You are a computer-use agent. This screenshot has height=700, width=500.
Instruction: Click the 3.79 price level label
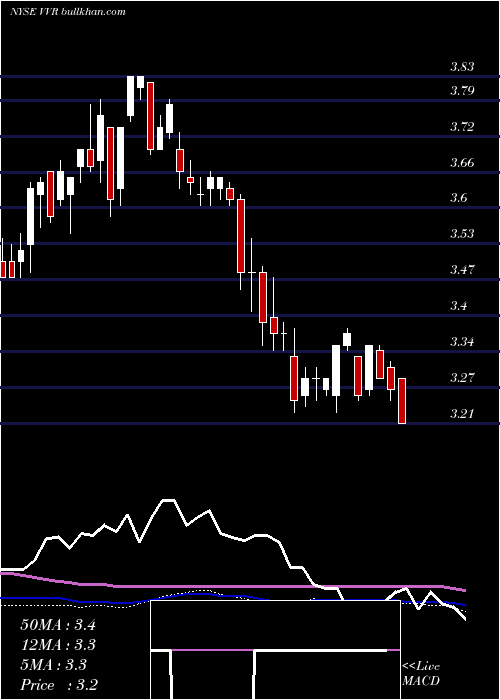pyautogui.click(x=462, y=91)
